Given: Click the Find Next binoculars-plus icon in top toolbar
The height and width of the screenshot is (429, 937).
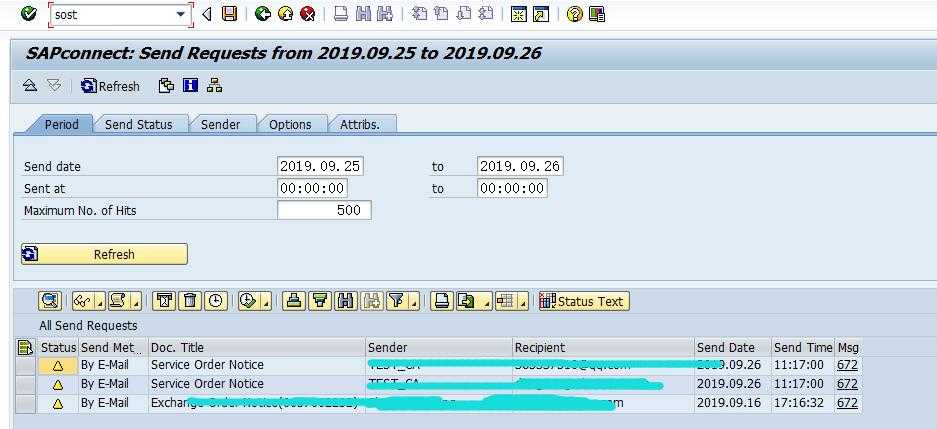Looking at the screenshot, I should [x=385, y=14].
